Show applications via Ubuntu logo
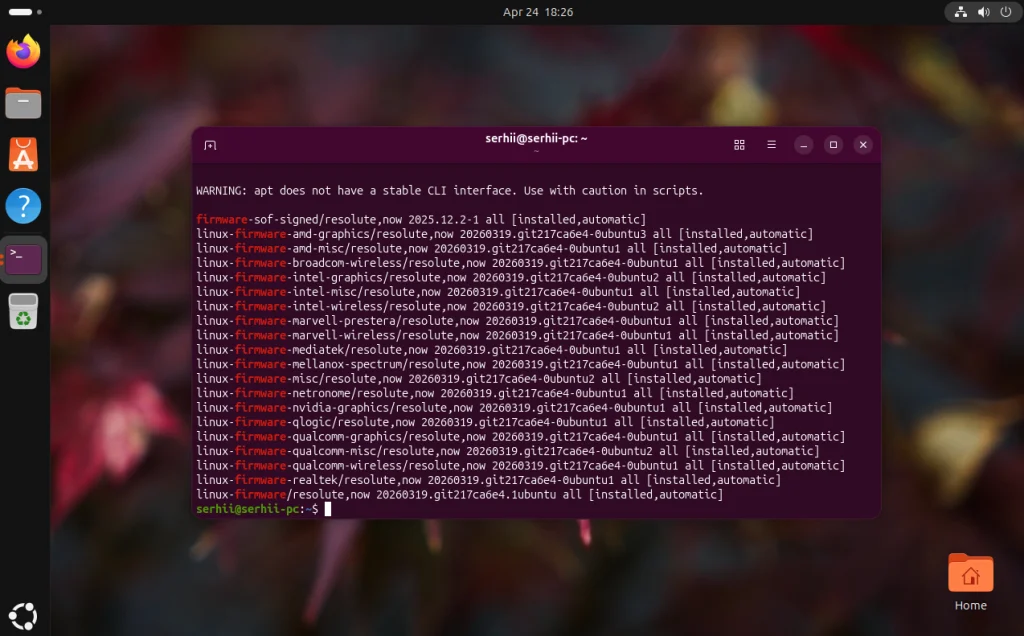Image resolution: width=1024 pixels, height=636 pixels. coord(24,616)
